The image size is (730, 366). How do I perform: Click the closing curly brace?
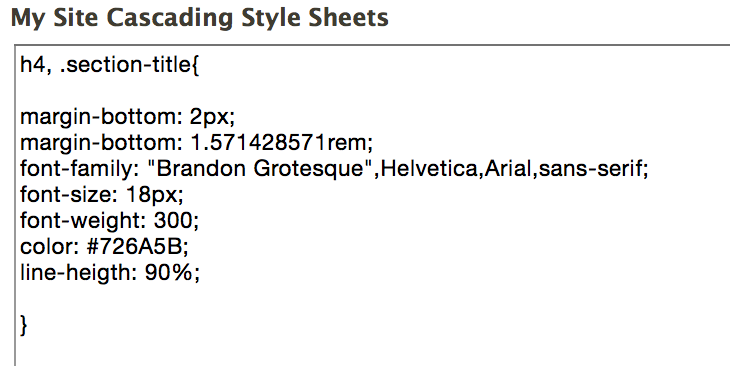(24, 325)
